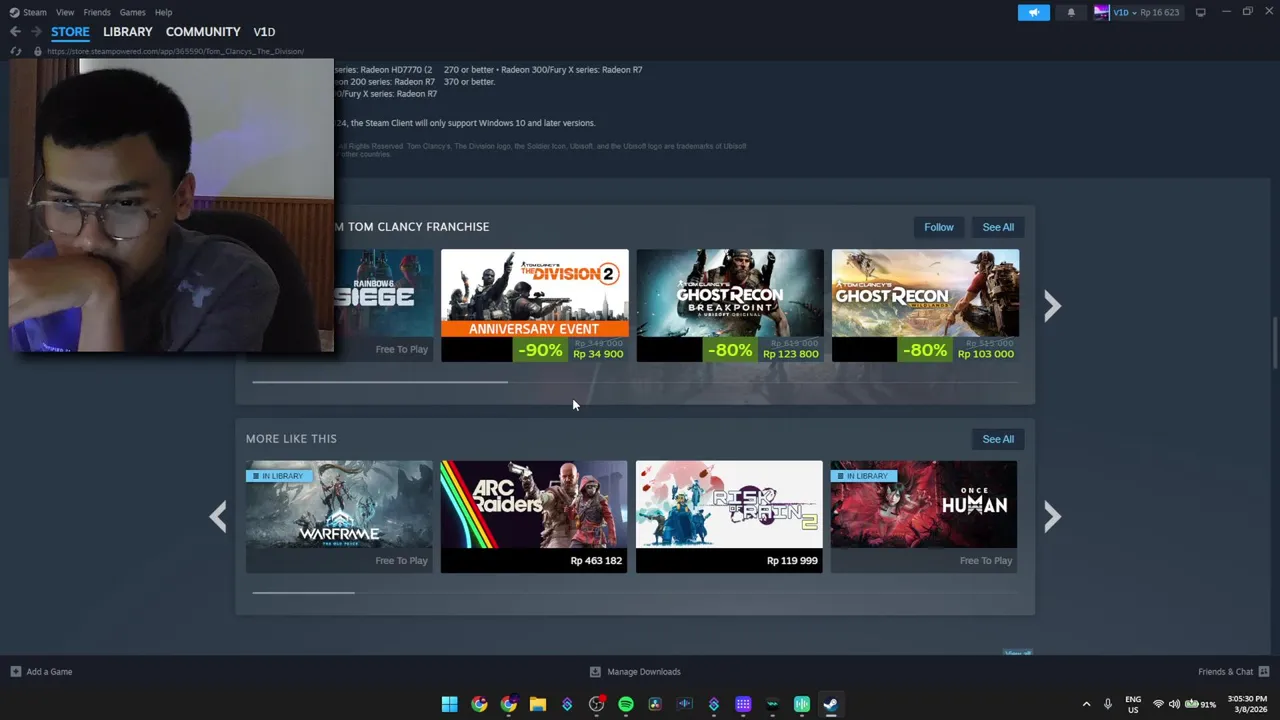This screenshot has height=720, width=1280.
Task: Open the Warframe game card
Action: click(x=339, y=517)
